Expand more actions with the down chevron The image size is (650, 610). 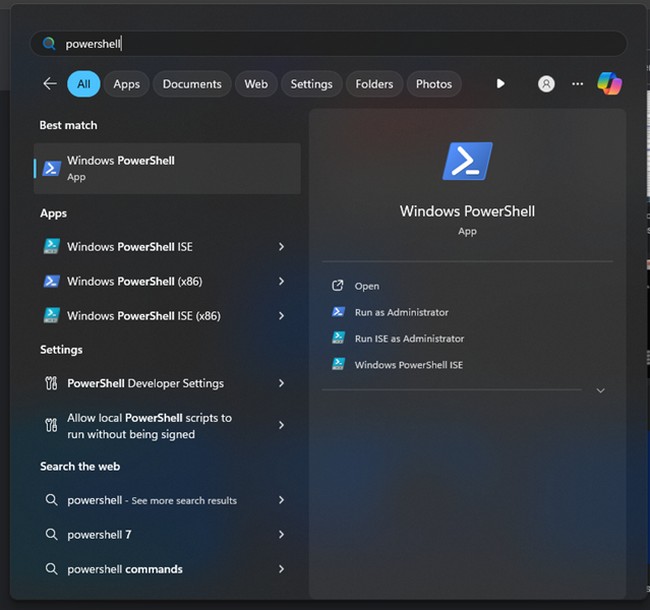click(600, 390)
